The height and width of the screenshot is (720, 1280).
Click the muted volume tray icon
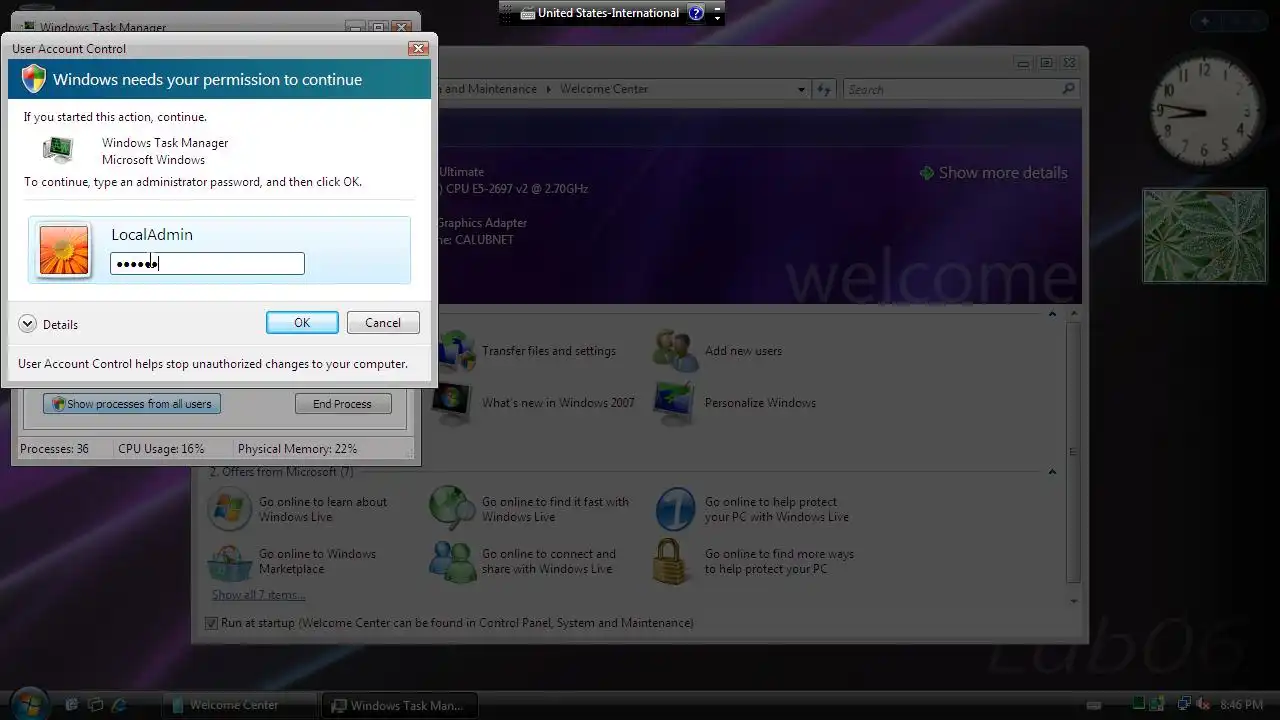coord(1205,705)
